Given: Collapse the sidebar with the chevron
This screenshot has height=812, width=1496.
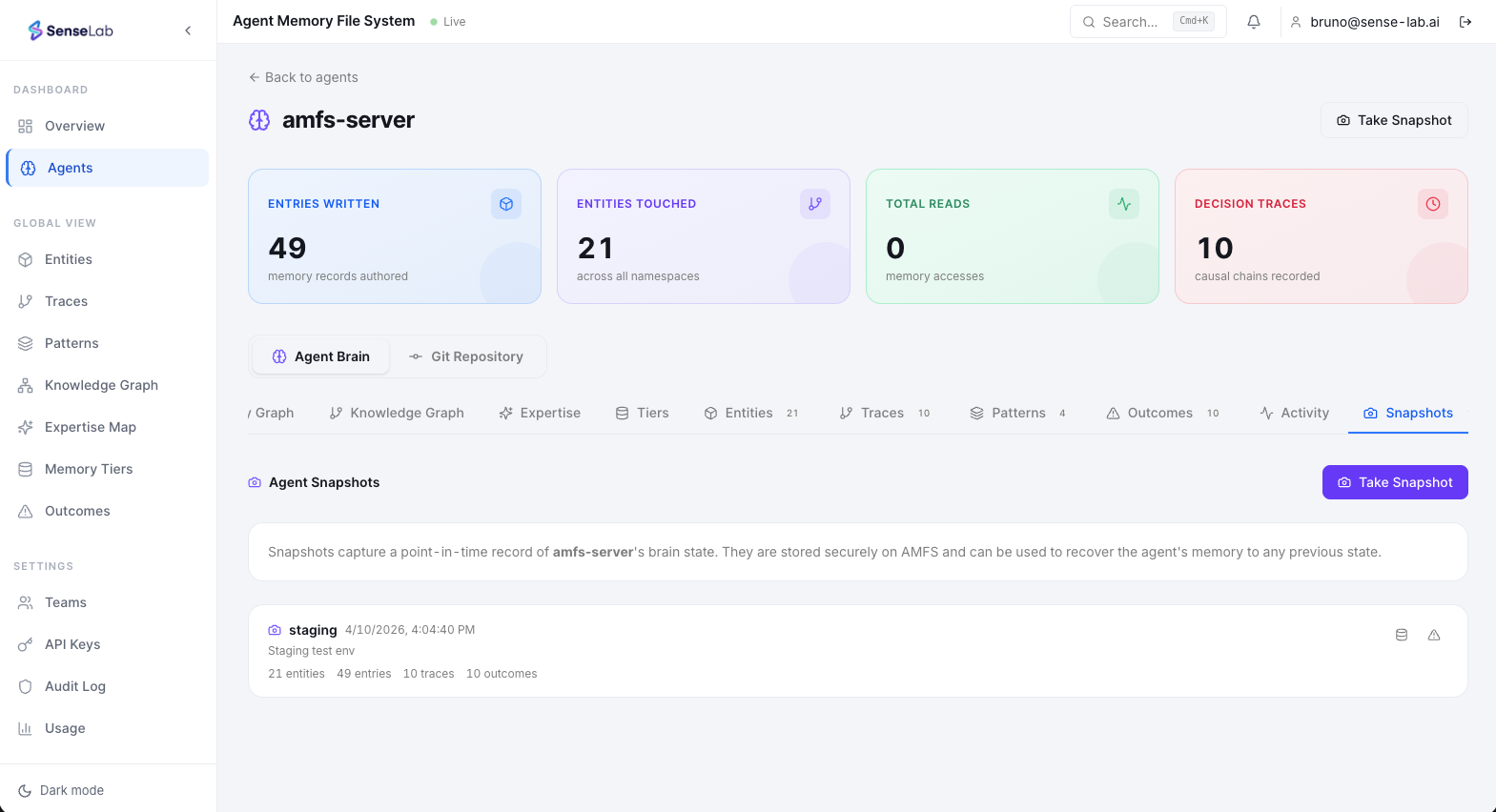Looking at the screenshot, I should point(188,30).
